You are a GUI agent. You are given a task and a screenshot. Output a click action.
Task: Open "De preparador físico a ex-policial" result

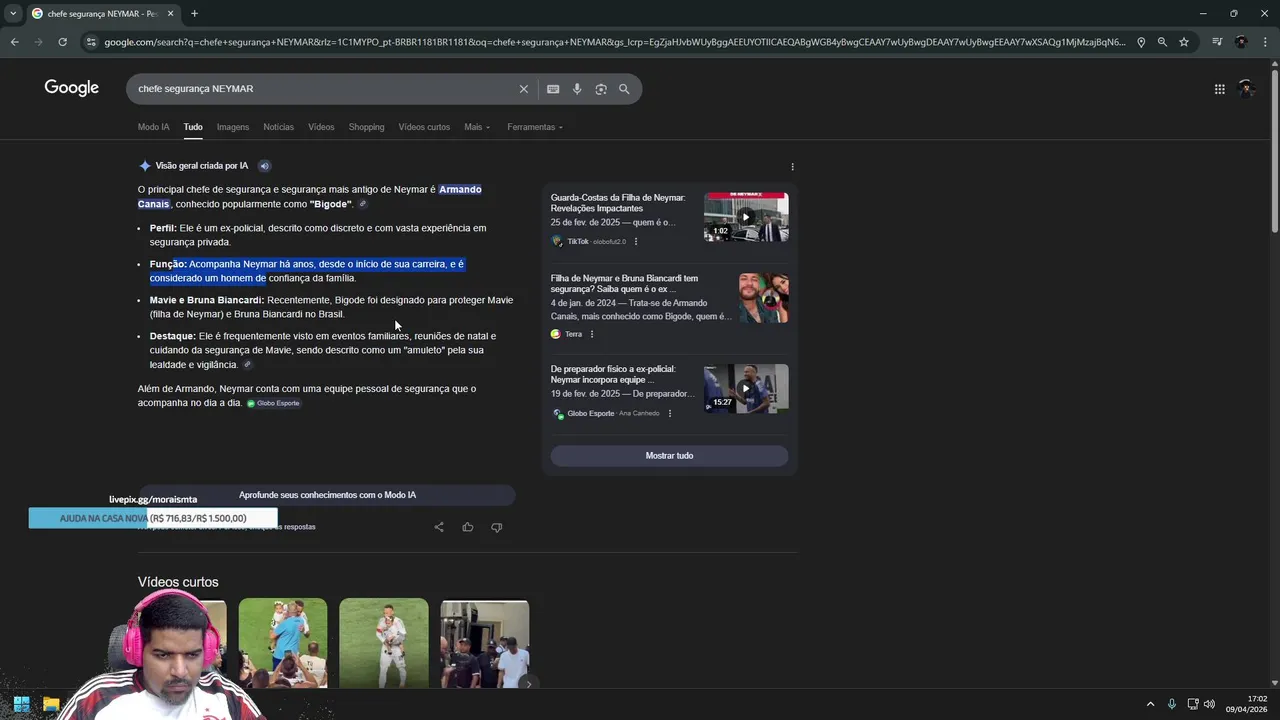click(613, 374)
